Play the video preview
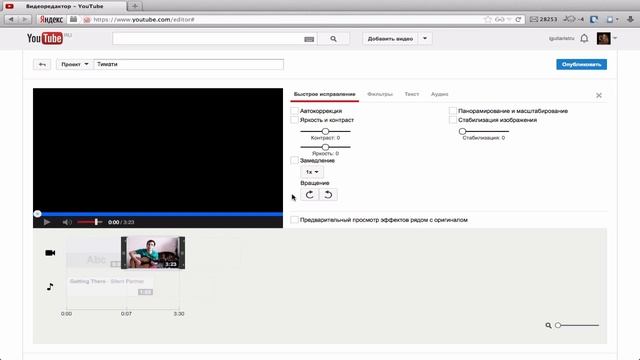The image size is (640, 360). (x=47, y=222)
